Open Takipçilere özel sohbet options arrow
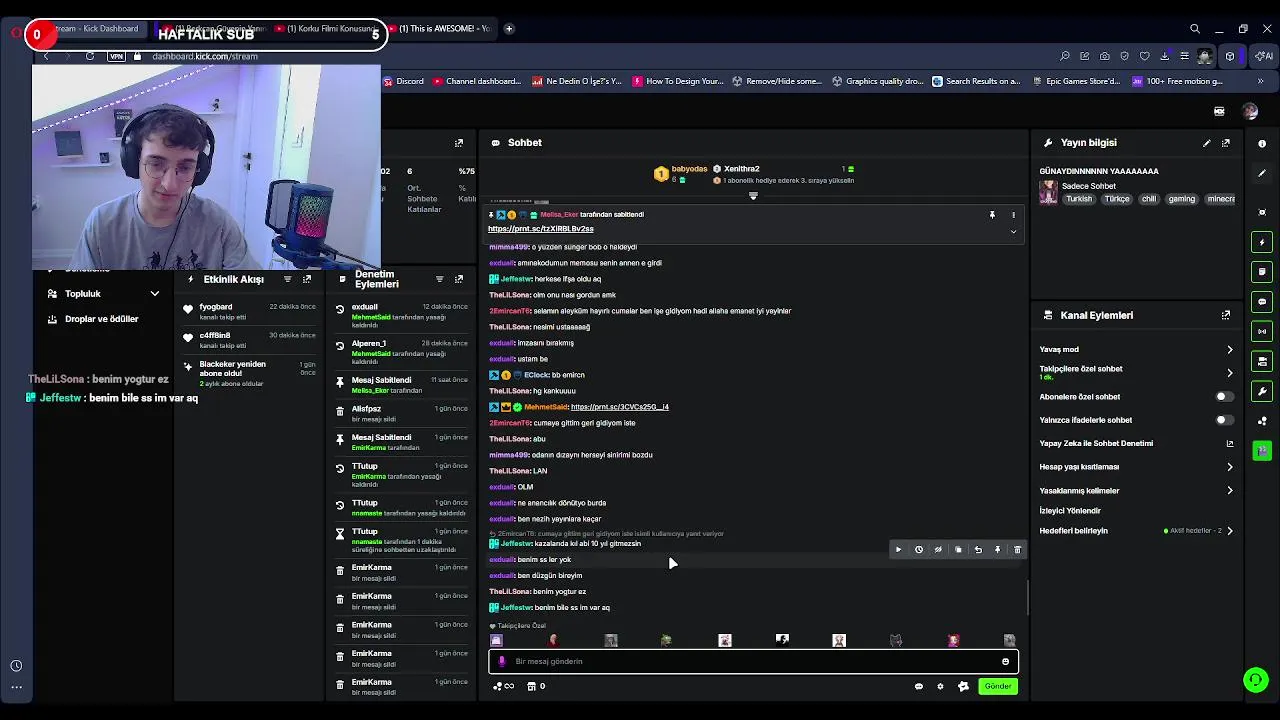 pyautogui.click(x=1229, y=373)
